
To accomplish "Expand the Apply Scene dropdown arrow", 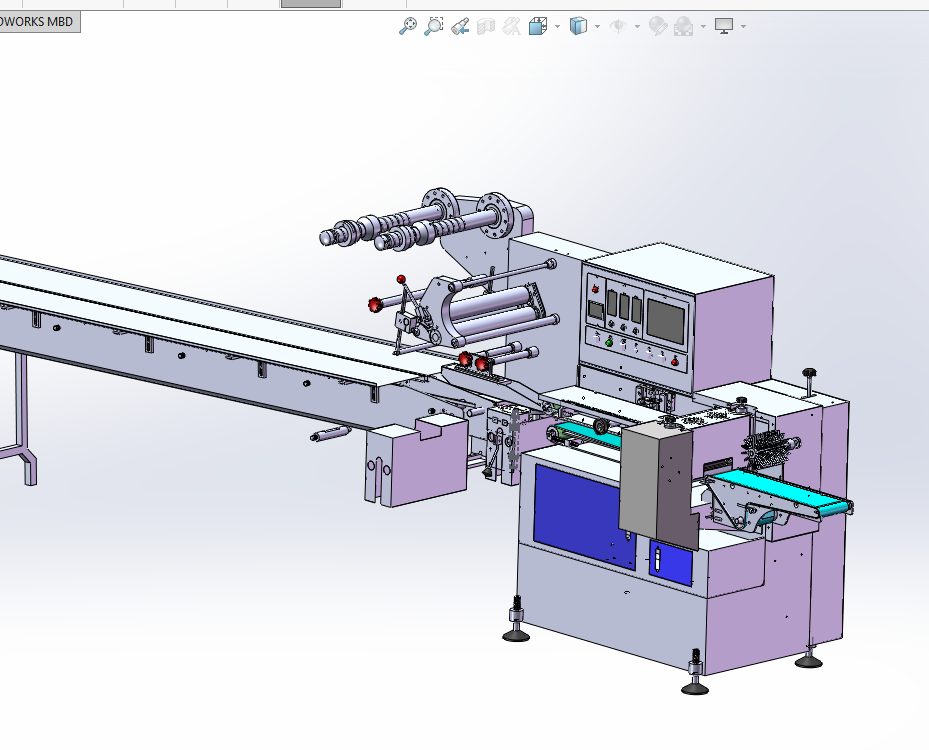I will coord(703,27).
